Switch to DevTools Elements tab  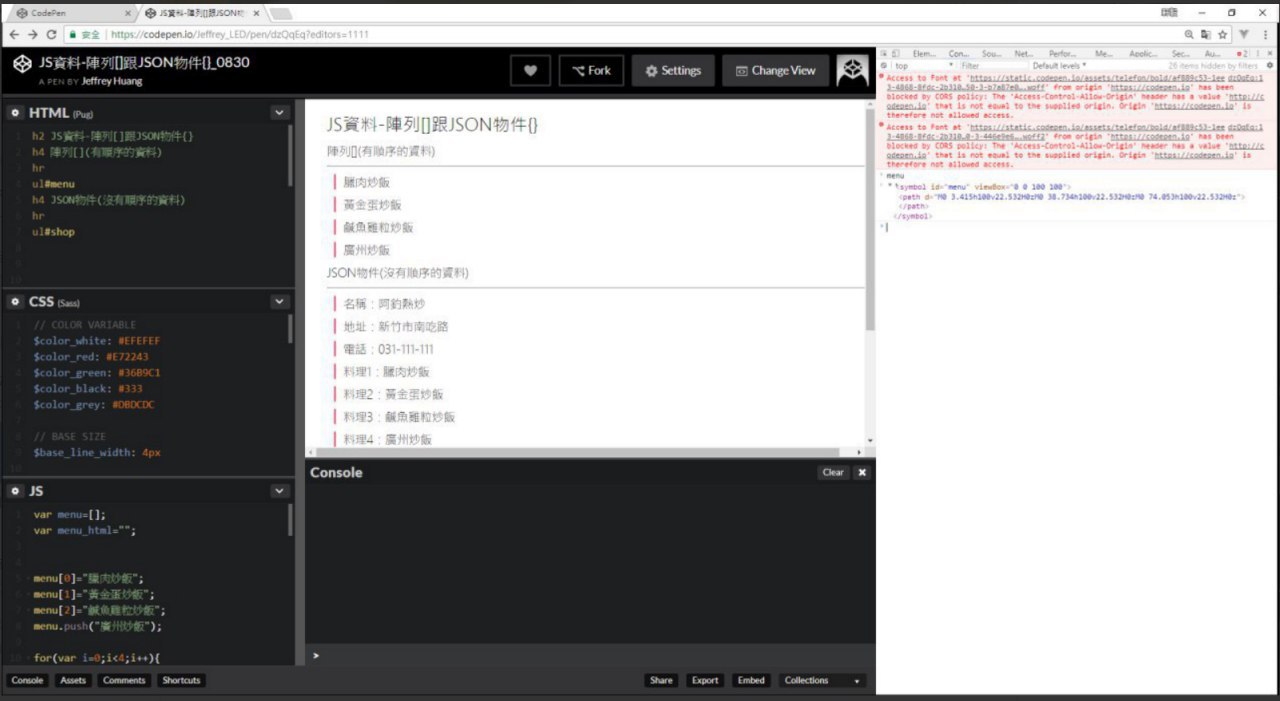point(924,53)
